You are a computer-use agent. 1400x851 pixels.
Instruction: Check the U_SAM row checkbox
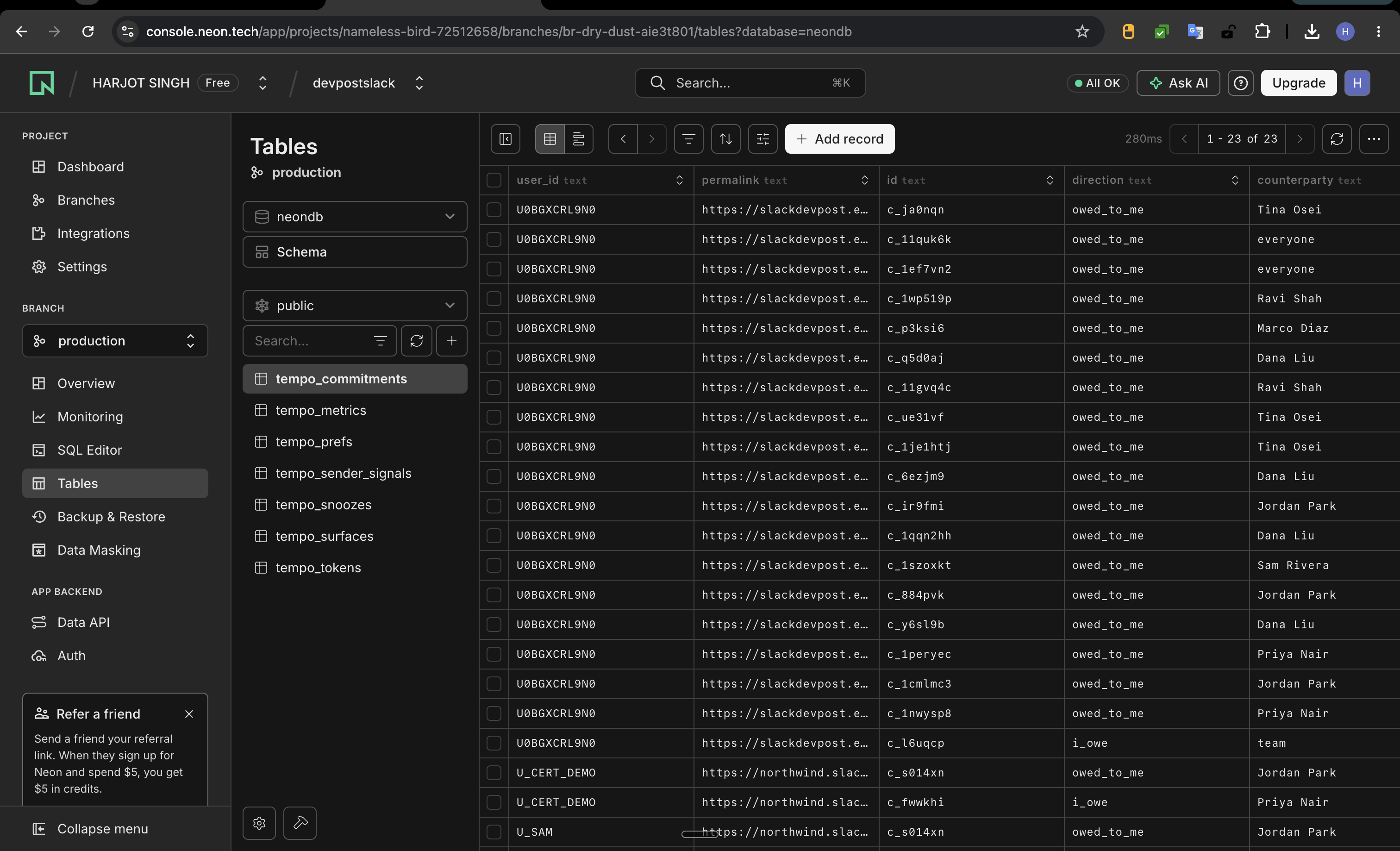[494, 832]
